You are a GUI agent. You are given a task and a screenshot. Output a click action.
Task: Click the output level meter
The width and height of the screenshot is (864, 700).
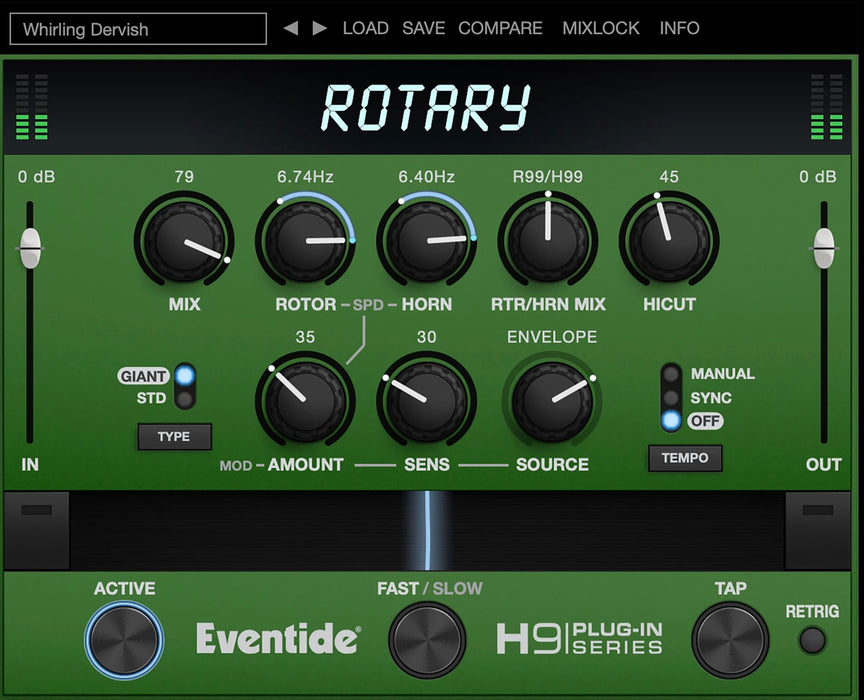(827, 106)
